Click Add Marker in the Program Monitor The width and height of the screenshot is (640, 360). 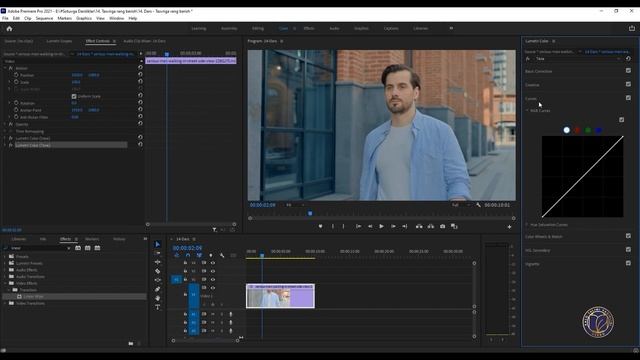coord(320,226)
